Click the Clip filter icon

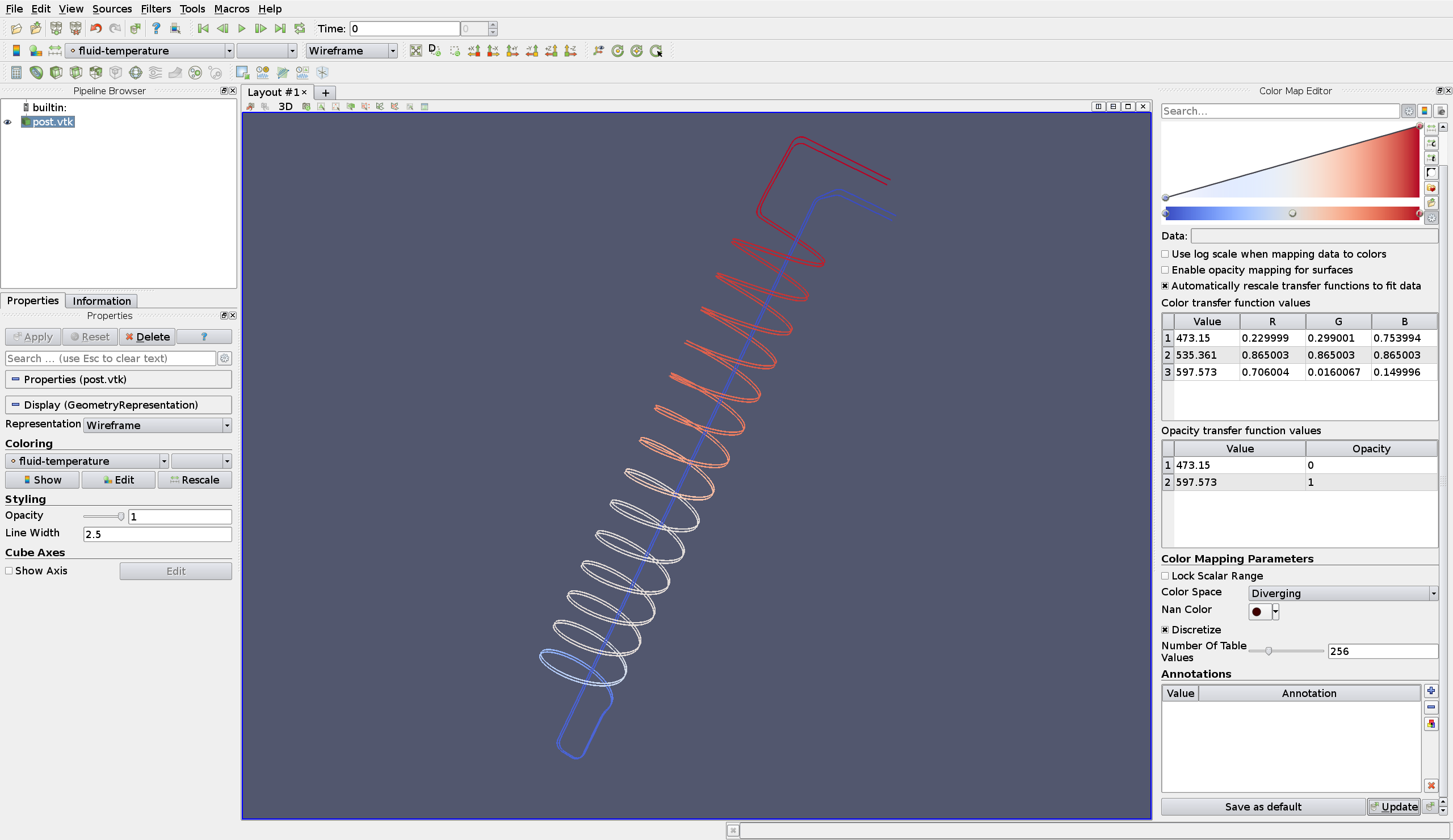(x=56, y=73)
